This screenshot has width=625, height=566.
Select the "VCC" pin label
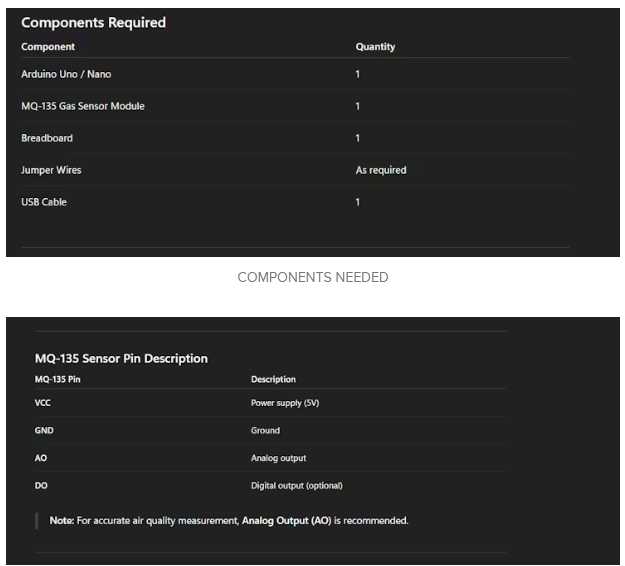pos(43,403)
